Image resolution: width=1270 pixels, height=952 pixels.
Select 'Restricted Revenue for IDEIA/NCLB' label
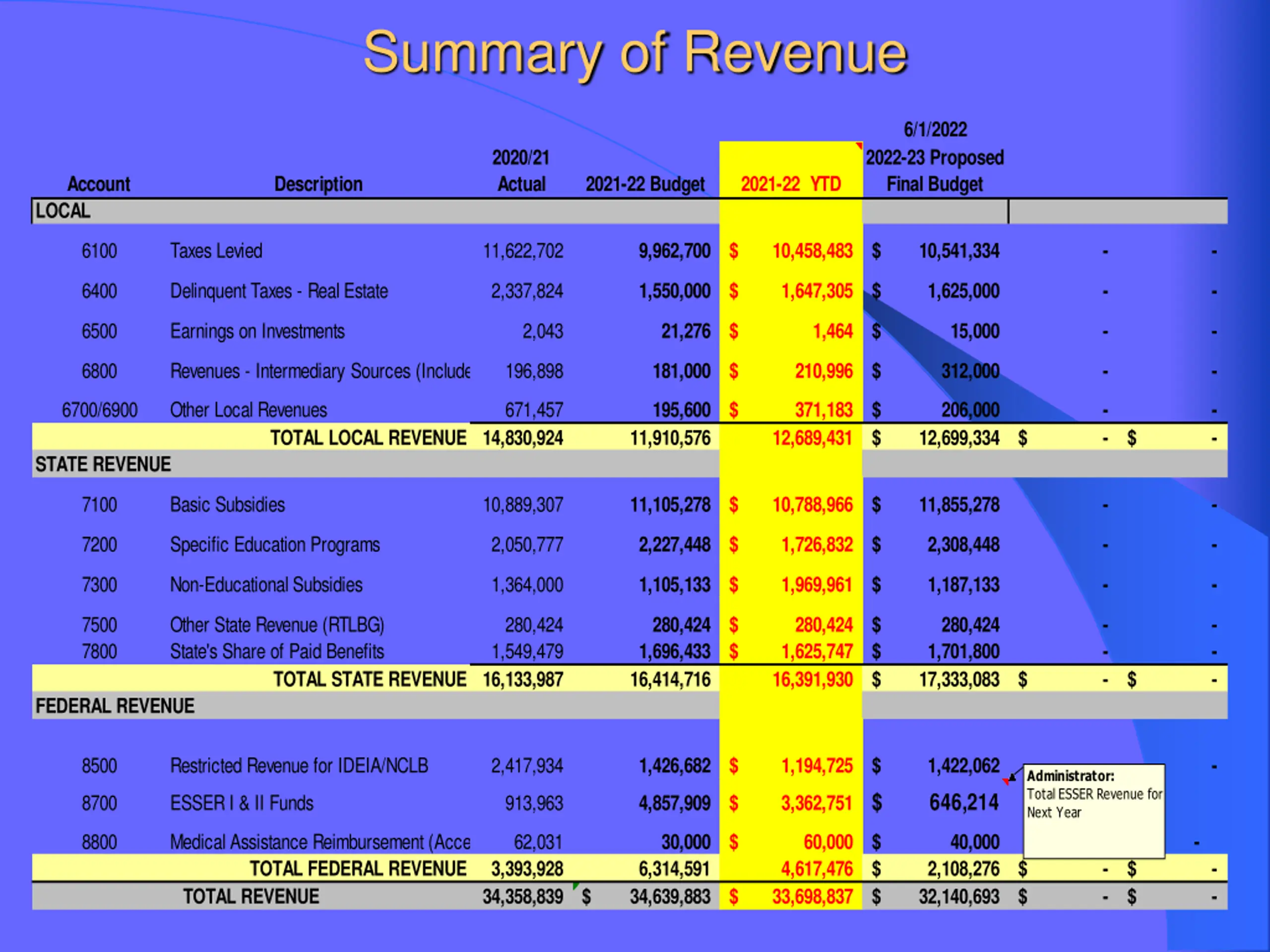click(299, 766)
